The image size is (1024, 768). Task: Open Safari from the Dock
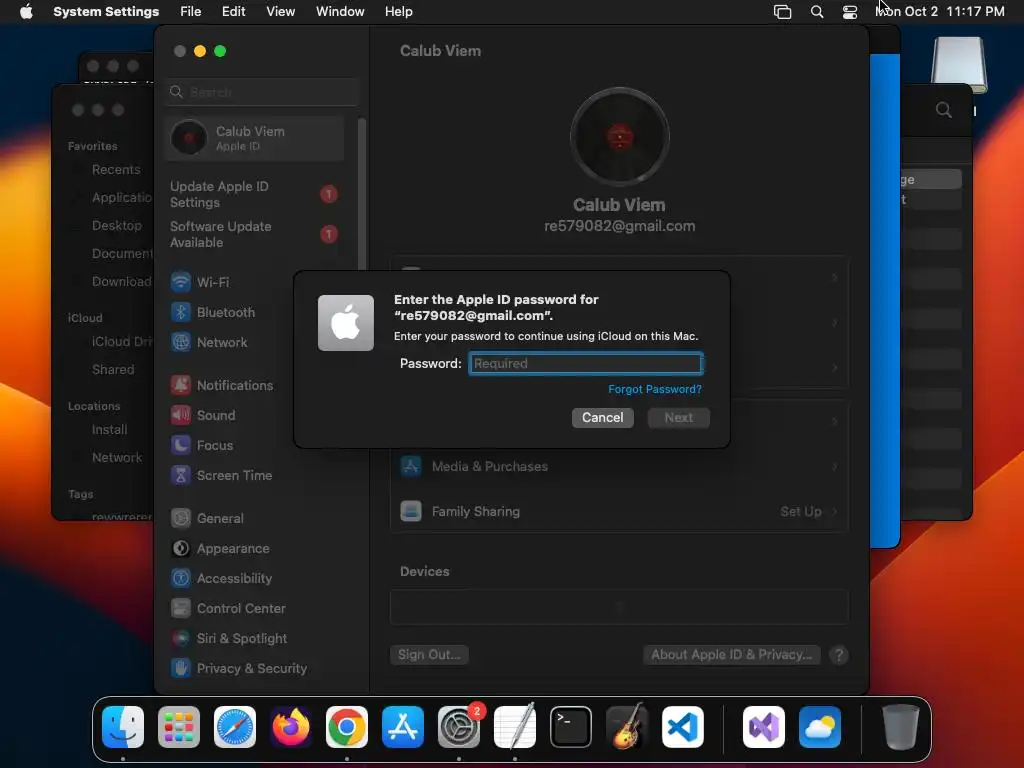(235, 727)
